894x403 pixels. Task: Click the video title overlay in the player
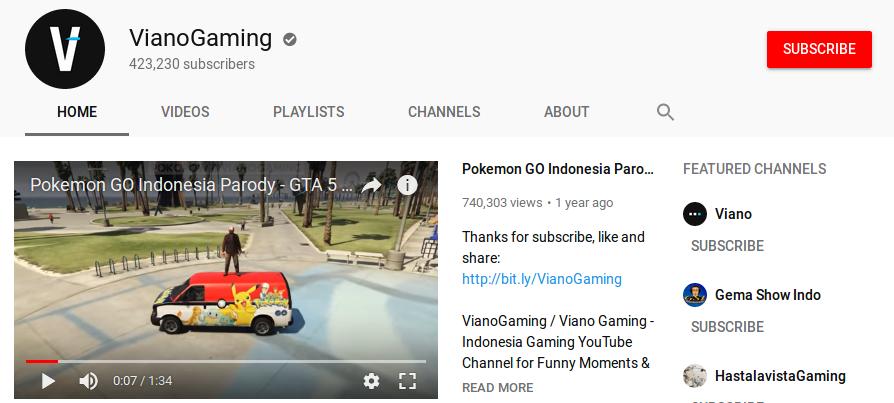(x=192, y=185)
